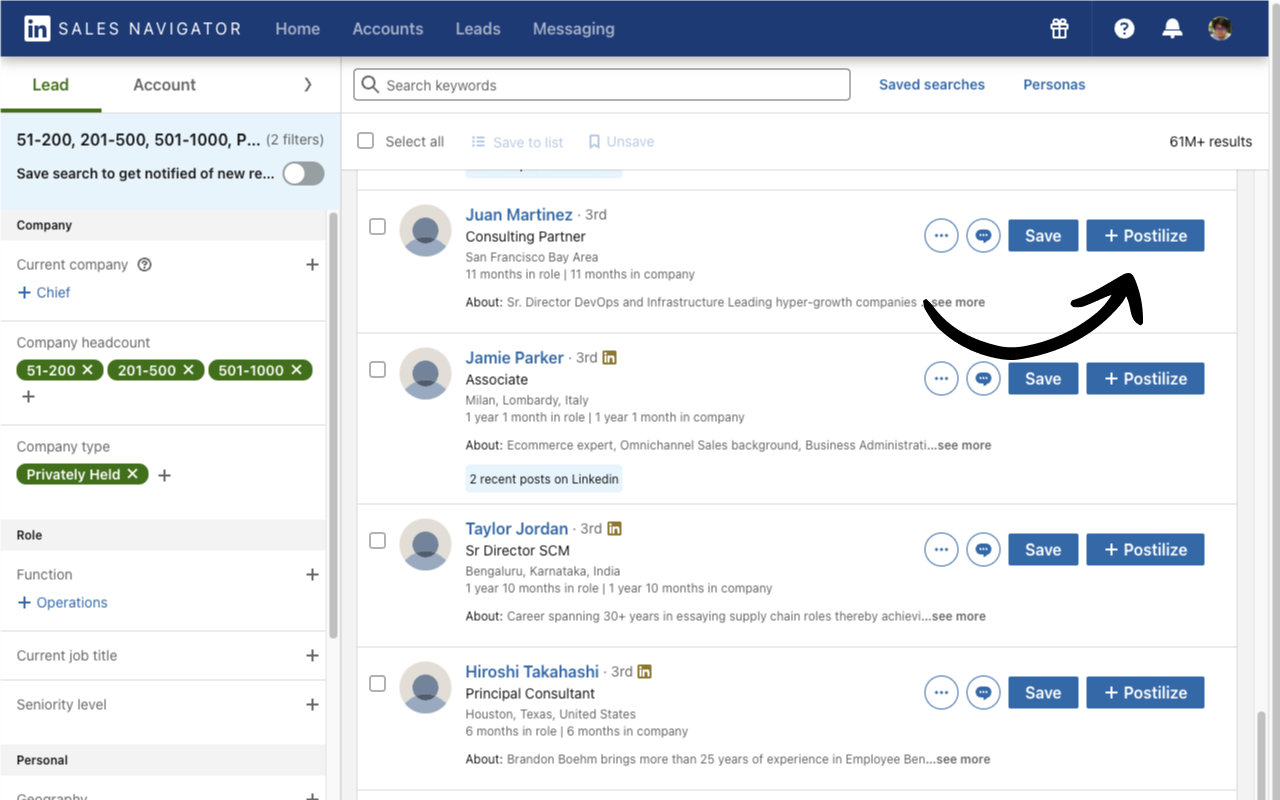Postilize Juan Martinez
1280x800 pixels.
(1145, 236)
